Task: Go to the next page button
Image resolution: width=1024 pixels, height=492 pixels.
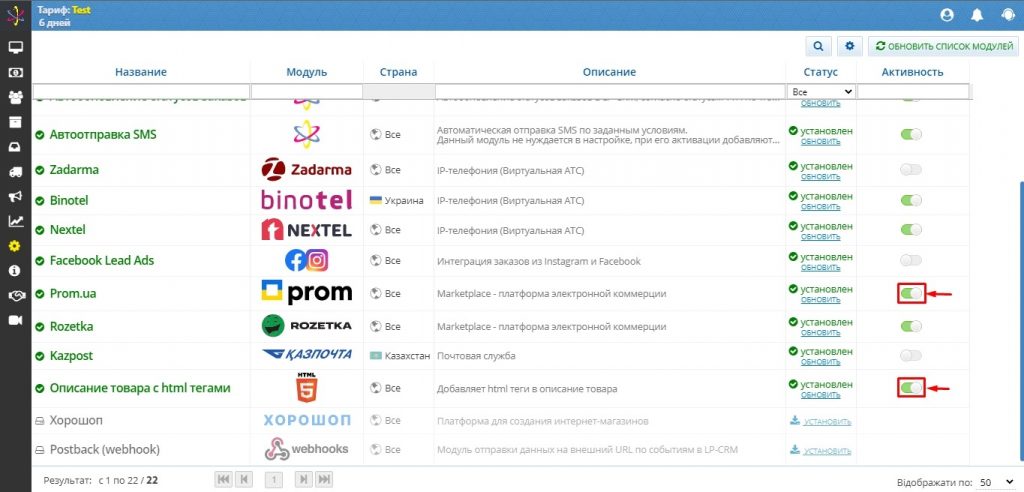Action: [303, 480]
